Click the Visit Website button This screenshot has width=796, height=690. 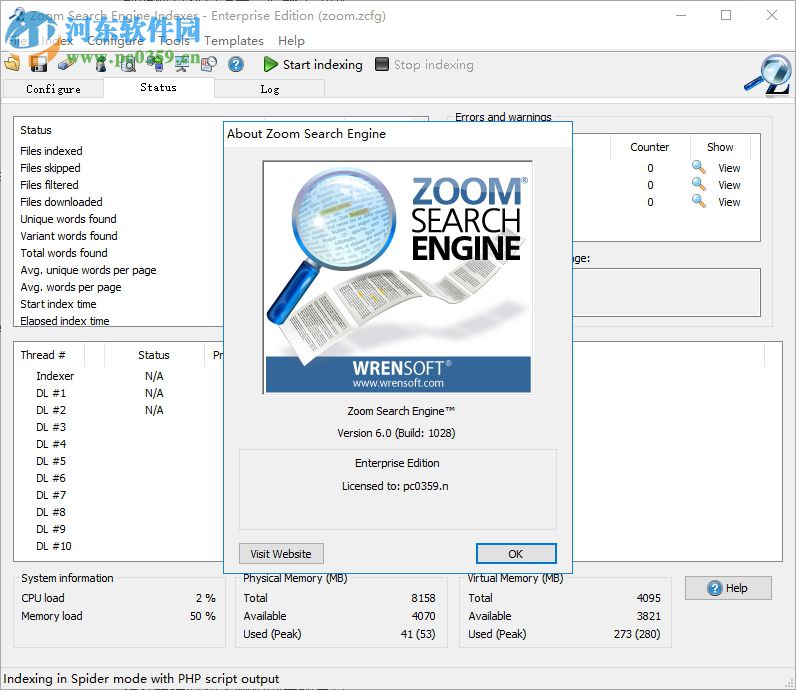[x=281, y=553]
